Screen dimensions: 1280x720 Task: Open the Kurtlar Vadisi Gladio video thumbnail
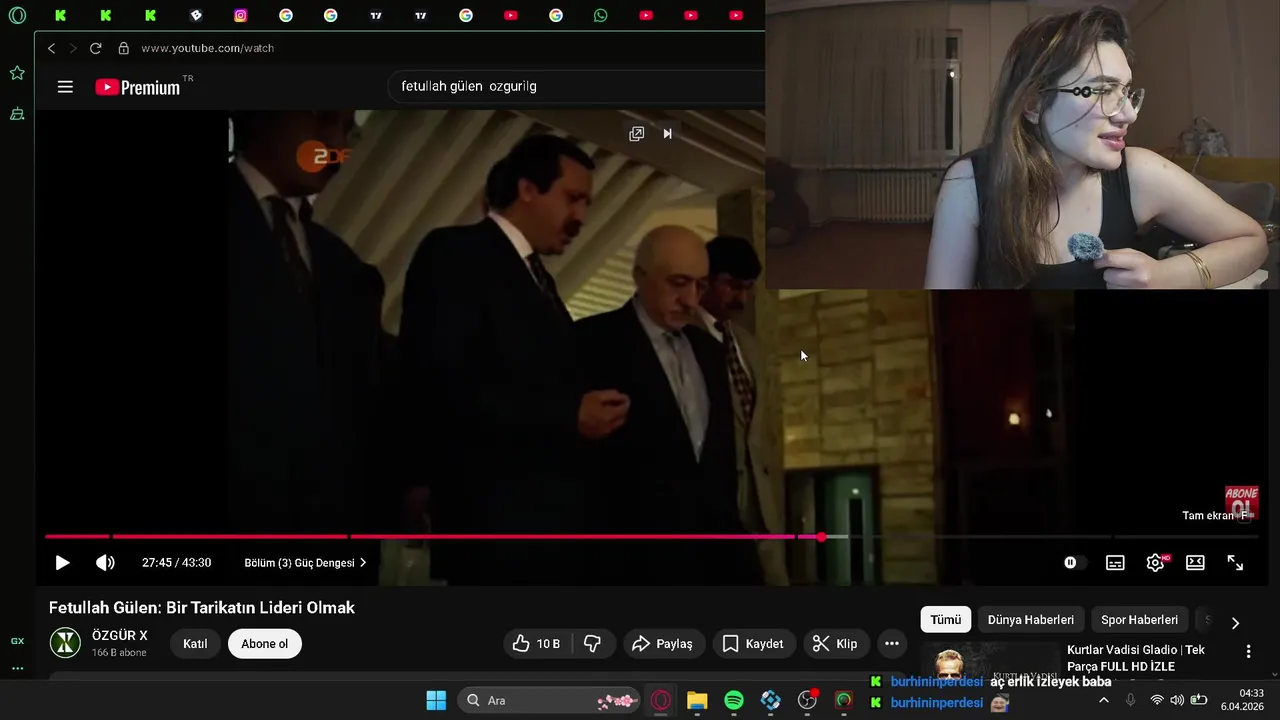[988, 661]
